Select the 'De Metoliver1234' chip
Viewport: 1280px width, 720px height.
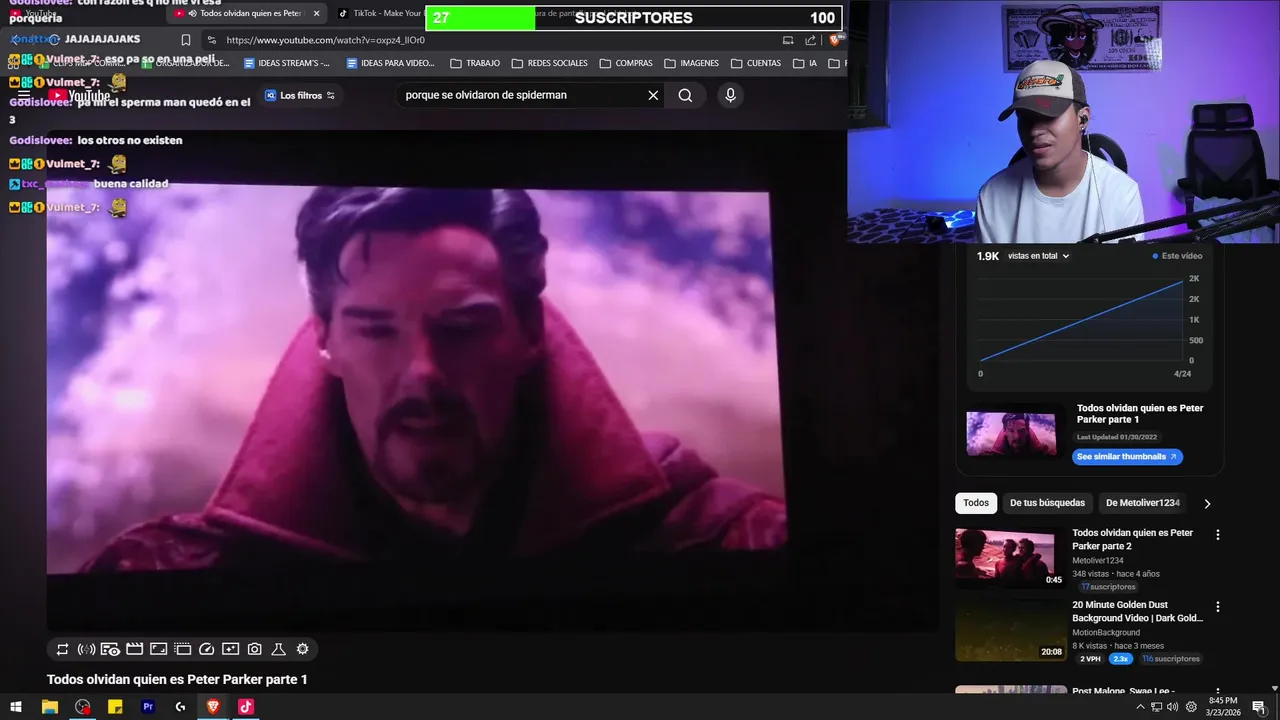[x=1143, y=503]
